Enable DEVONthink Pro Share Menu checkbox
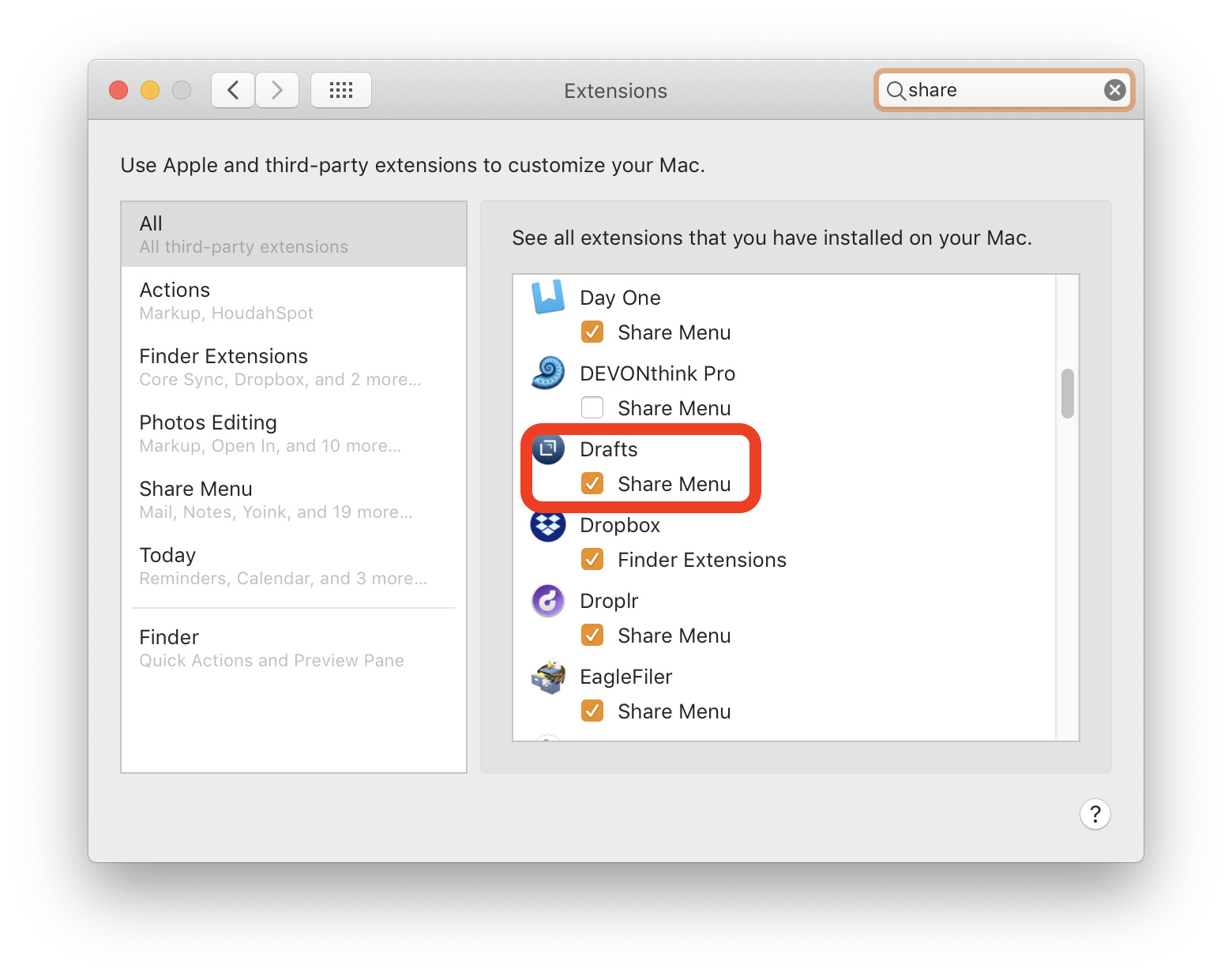The image size is (1232, 979). (592, 408)
